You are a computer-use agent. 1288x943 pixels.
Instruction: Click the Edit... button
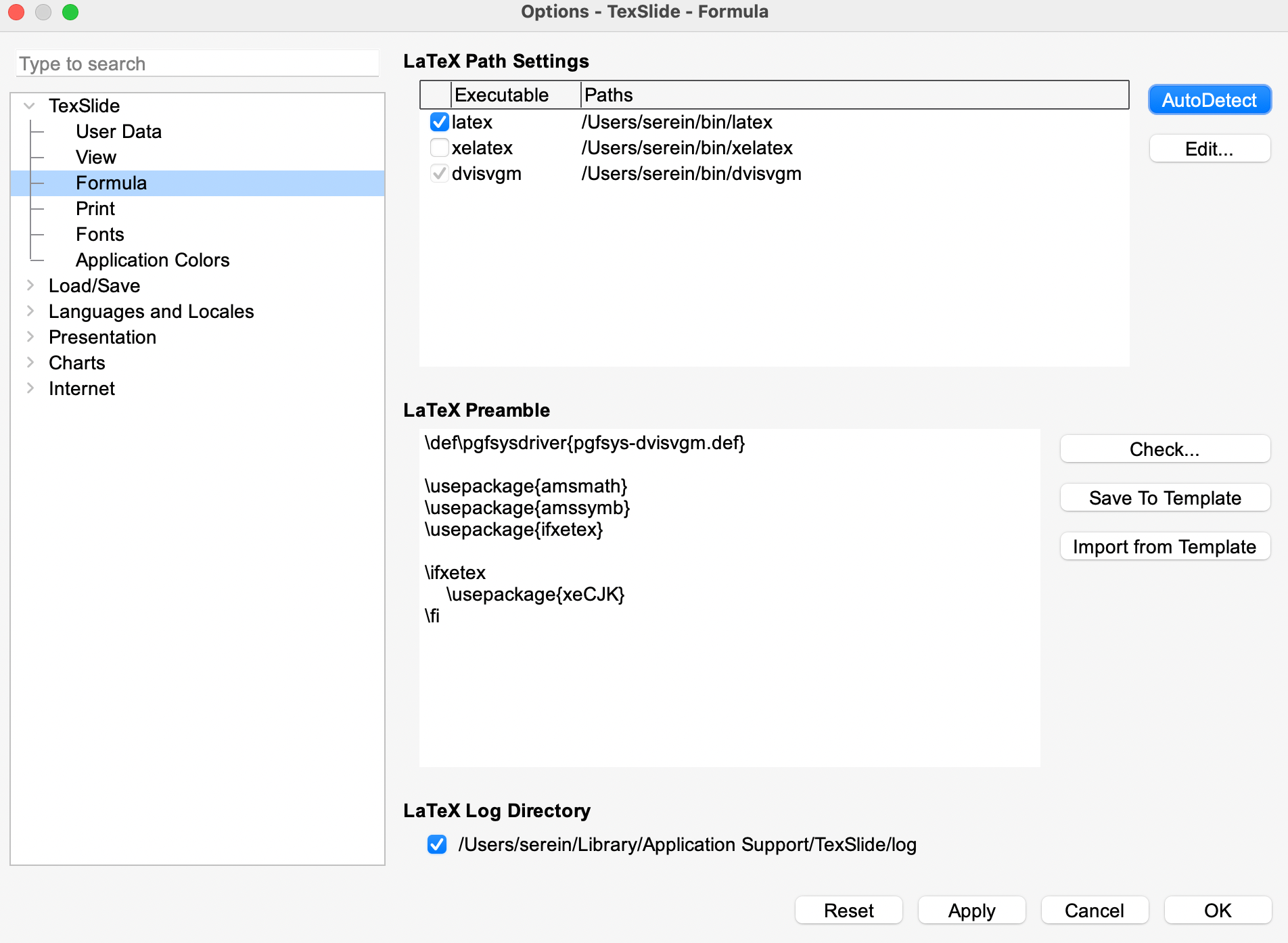click(x=1210, y=149)
